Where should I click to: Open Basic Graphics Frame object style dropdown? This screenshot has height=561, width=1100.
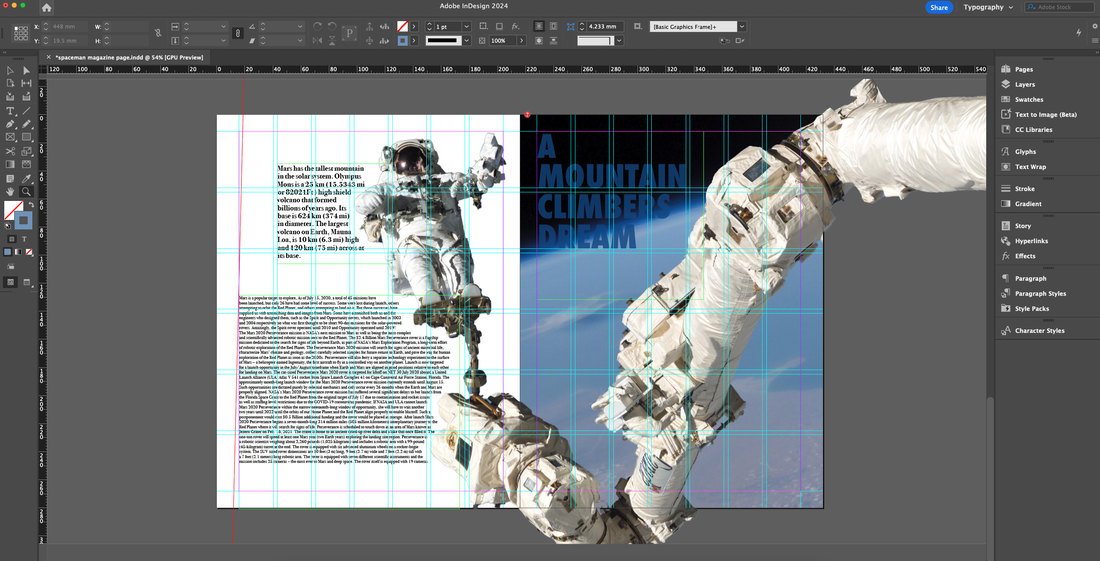[x=742, y=26]
